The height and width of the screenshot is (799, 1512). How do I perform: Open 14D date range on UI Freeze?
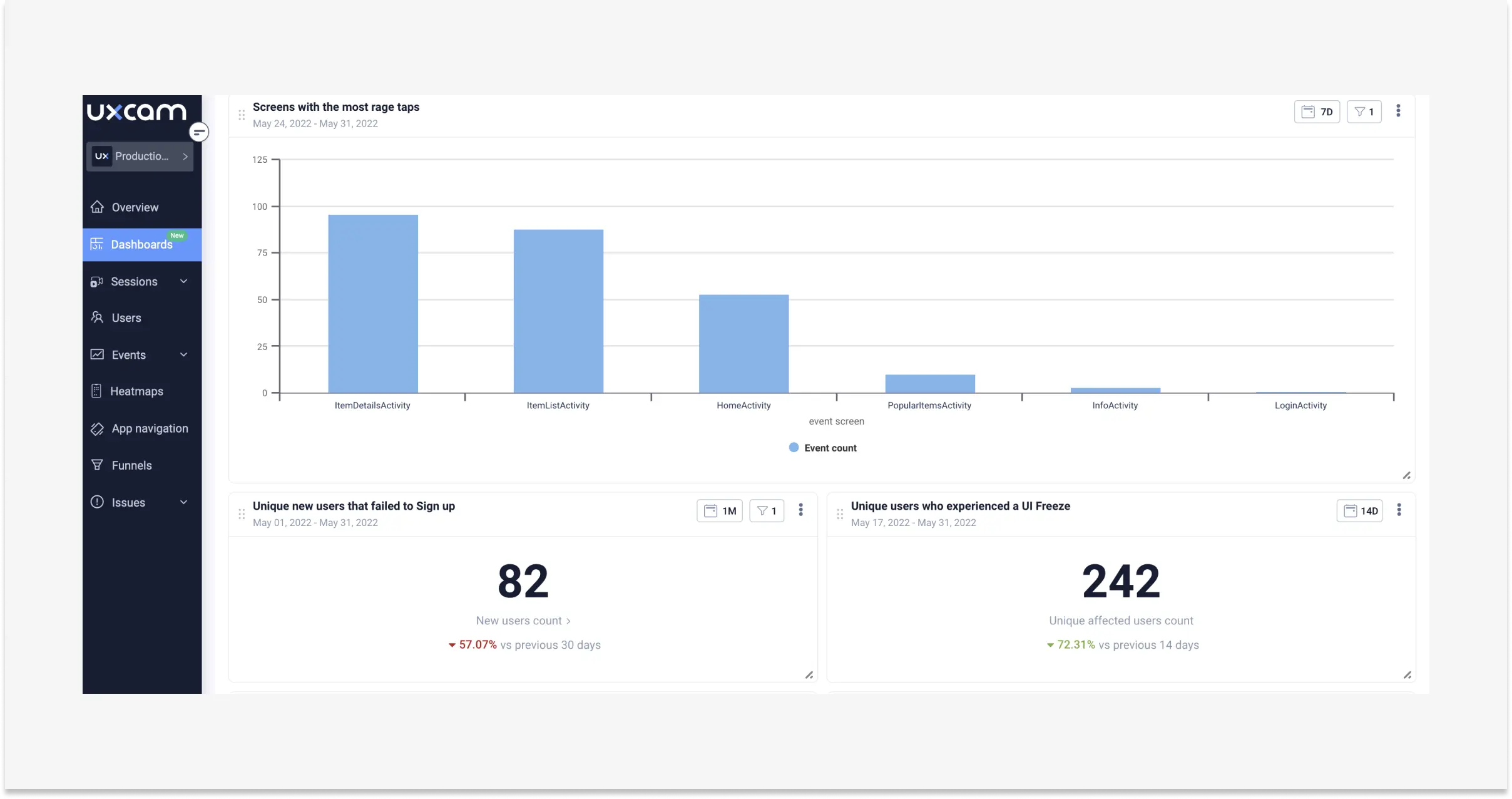pyautogui.click(x=1359, y=511)
